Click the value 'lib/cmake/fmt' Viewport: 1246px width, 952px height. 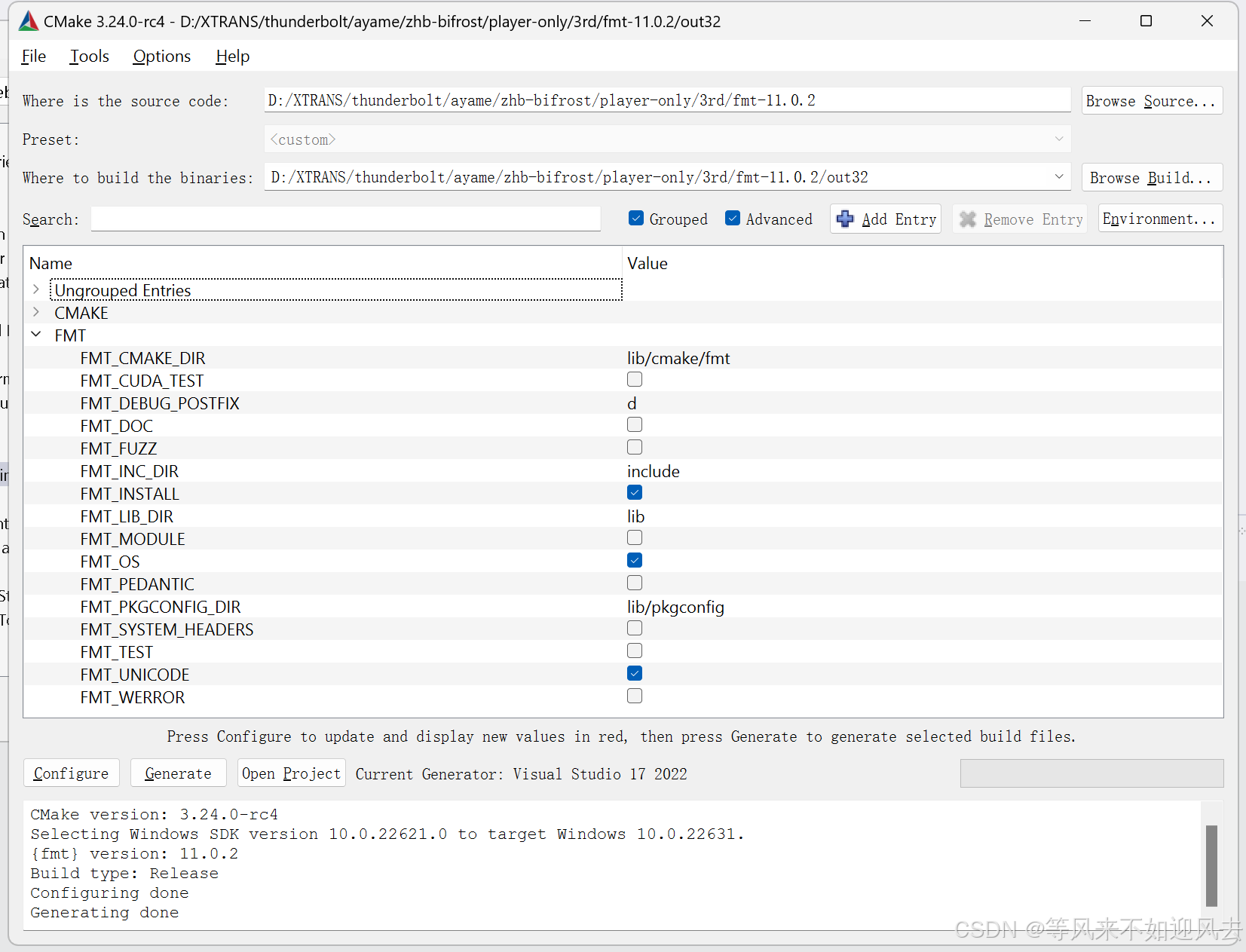tap(678, 358)
